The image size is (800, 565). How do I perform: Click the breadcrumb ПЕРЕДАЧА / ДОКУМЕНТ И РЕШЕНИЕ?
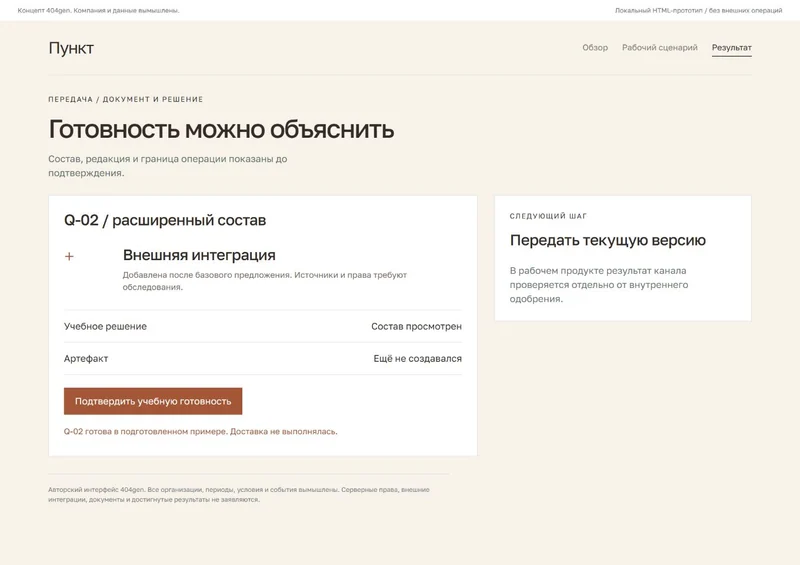[126, 99]
